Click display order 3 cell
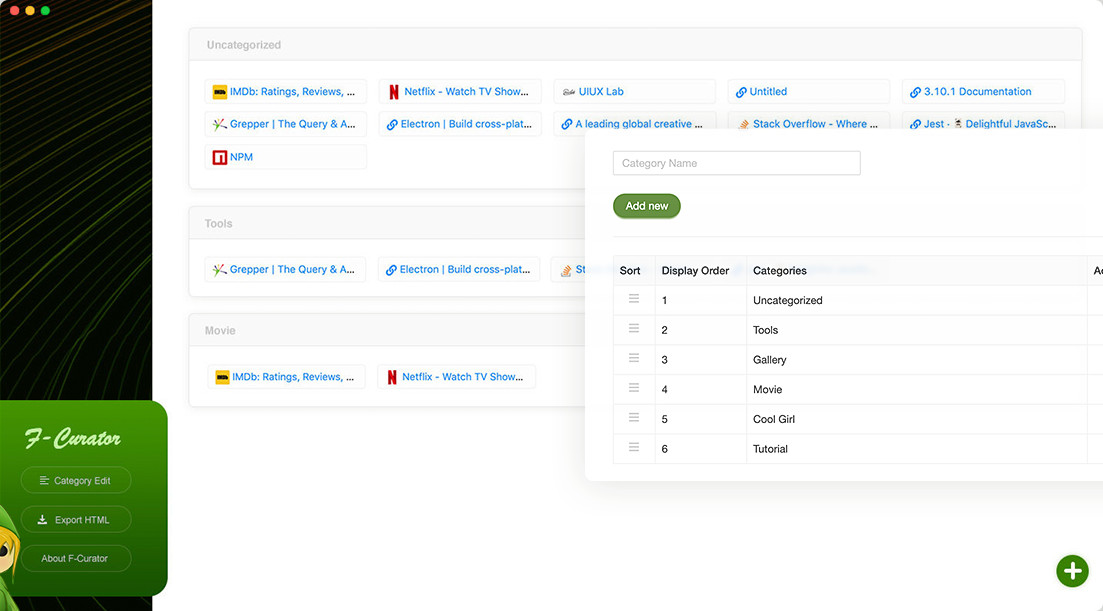 pos(701,359)
